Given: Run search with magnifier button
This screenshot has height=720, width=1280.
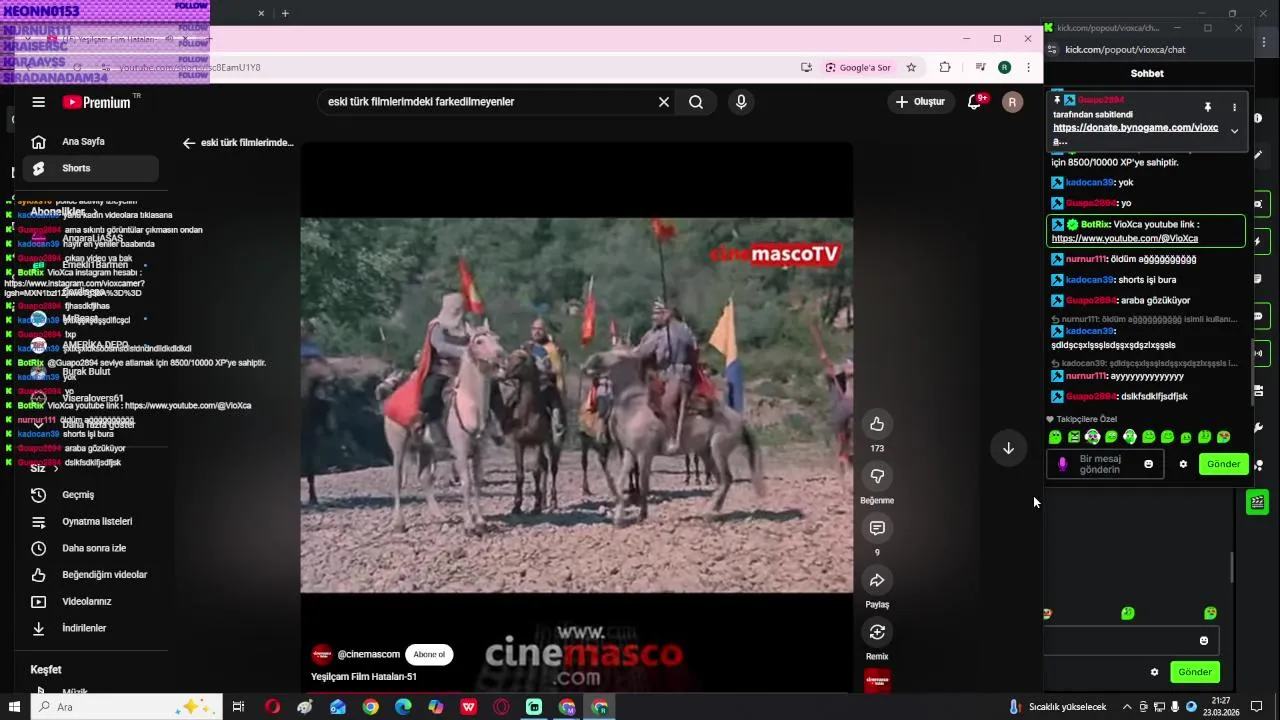Looking at the screenshot, I should tap(696, 102).
